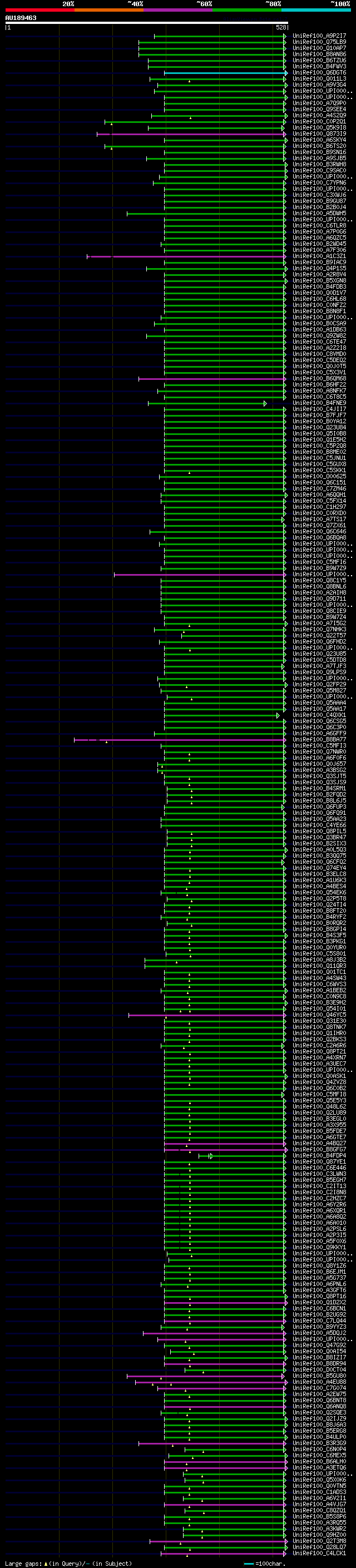
Task: Click purple alignment bar of UniRef100_B8BA77
Action: [180, 740]
